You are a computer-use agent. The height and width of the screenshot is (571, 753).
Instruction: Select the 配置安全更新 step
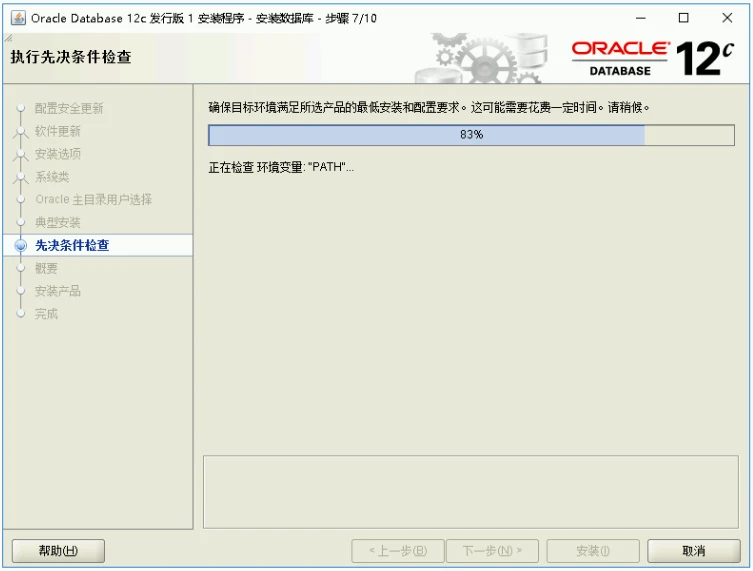[x=69, y=109]
